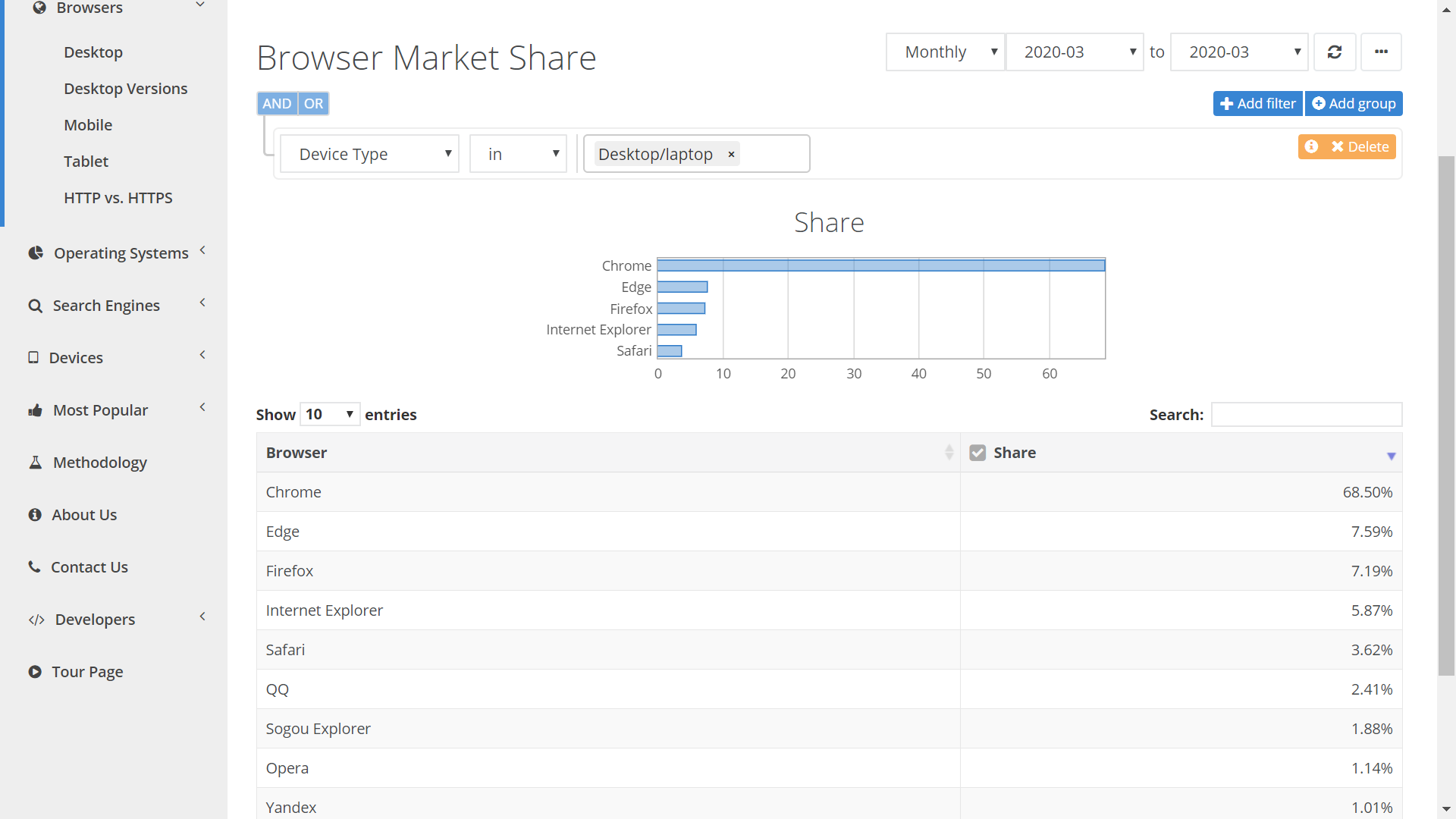Click the Yandex row in the table
1456x819 pixels.
830,804
